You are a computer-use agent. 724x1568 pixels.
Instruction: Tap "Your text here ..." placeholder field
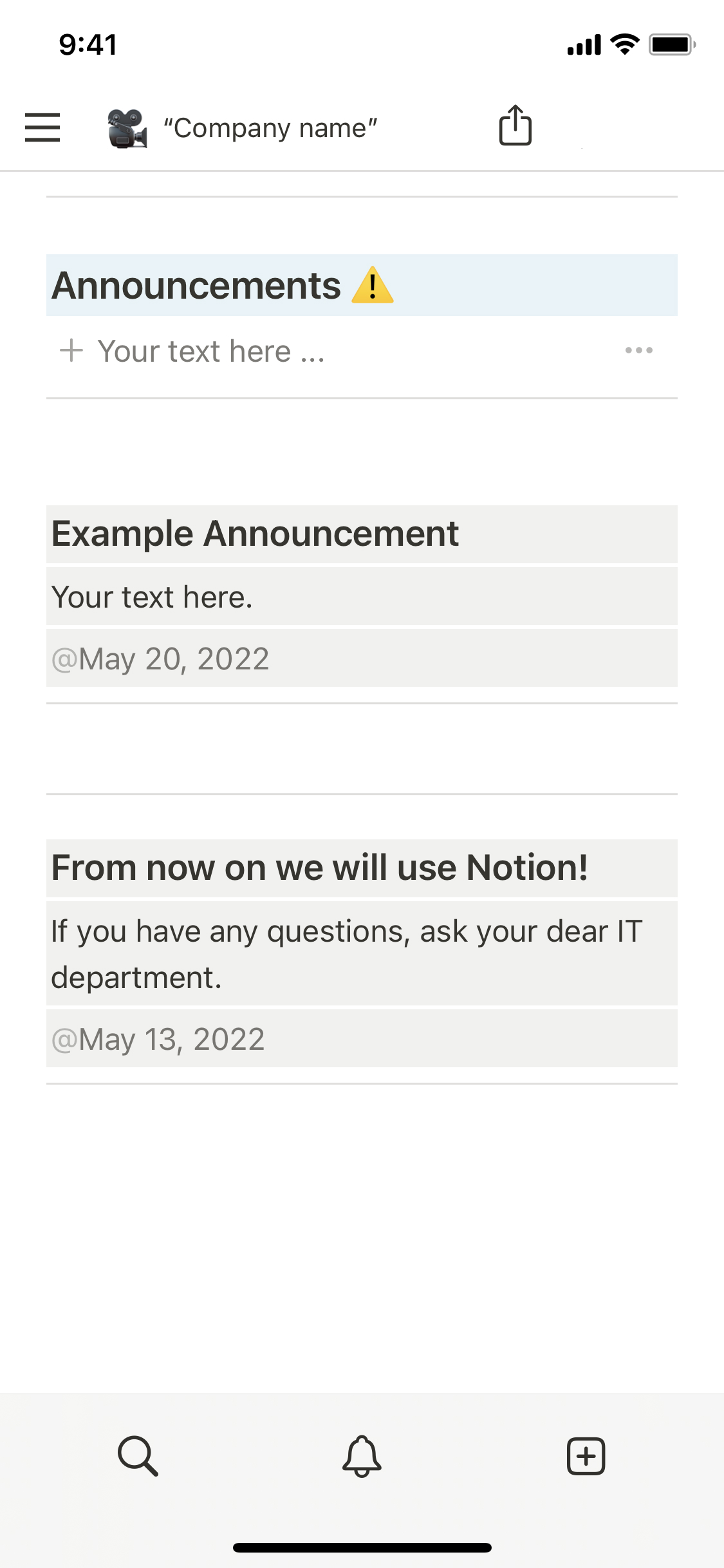coord(211,351)
